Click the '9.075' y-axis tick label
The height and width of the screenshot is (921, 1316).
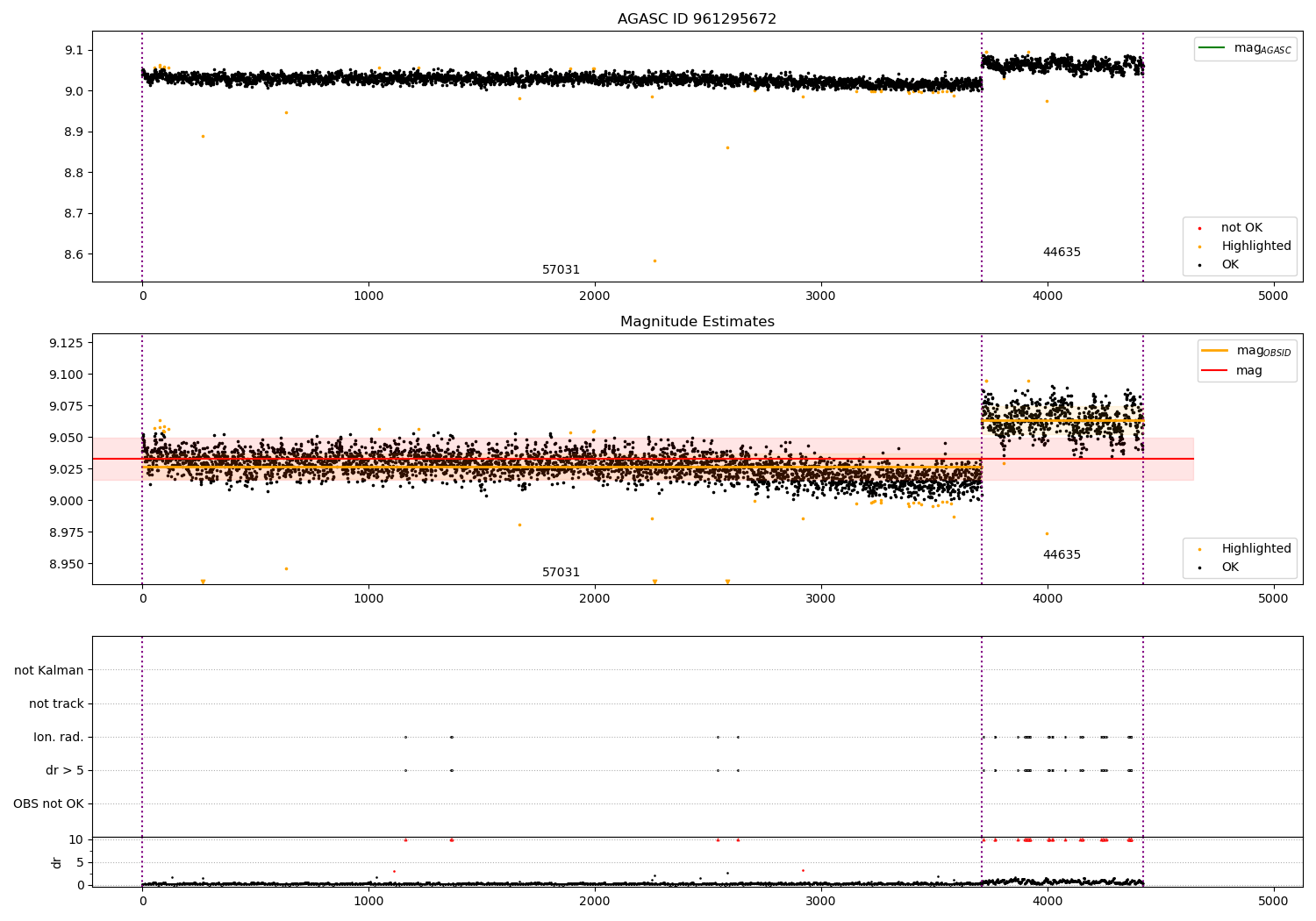pos(67,407)
